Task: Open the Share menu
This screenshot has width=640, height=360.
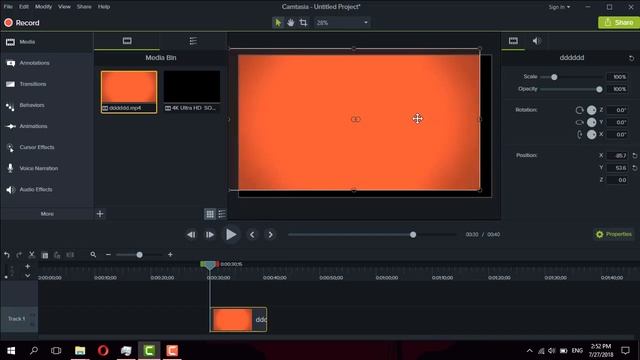Action: pos(84,7)
